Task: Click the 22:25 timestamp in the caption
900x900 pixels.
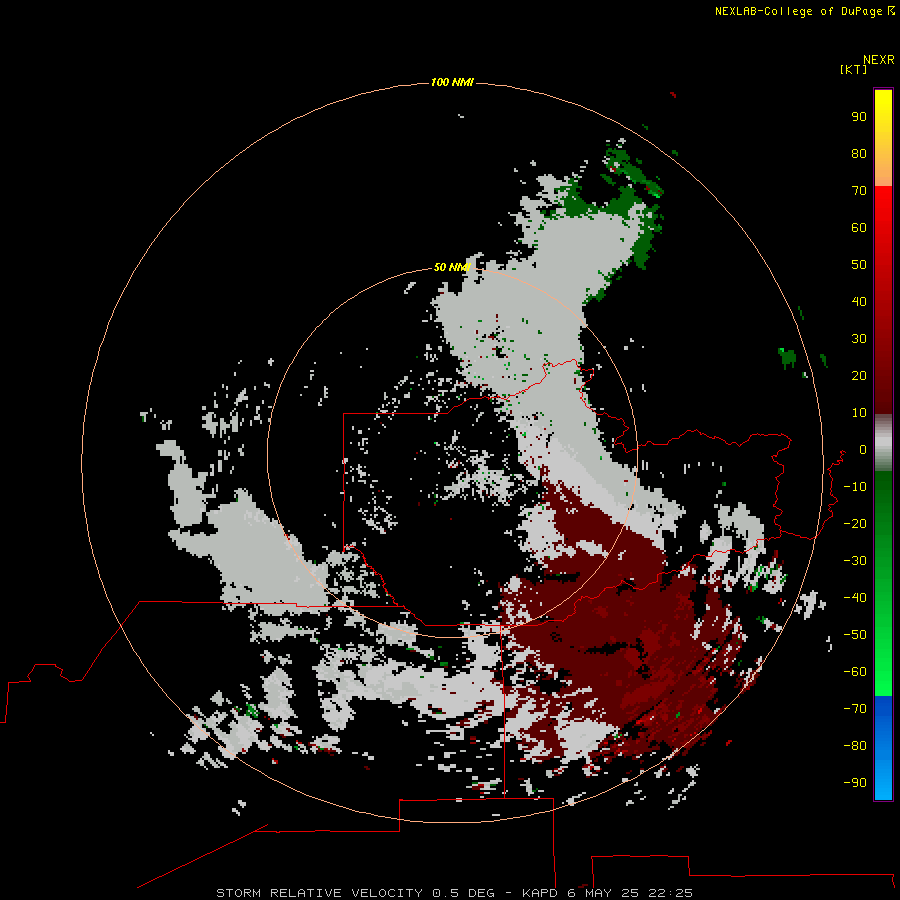Action: point(670,893)
